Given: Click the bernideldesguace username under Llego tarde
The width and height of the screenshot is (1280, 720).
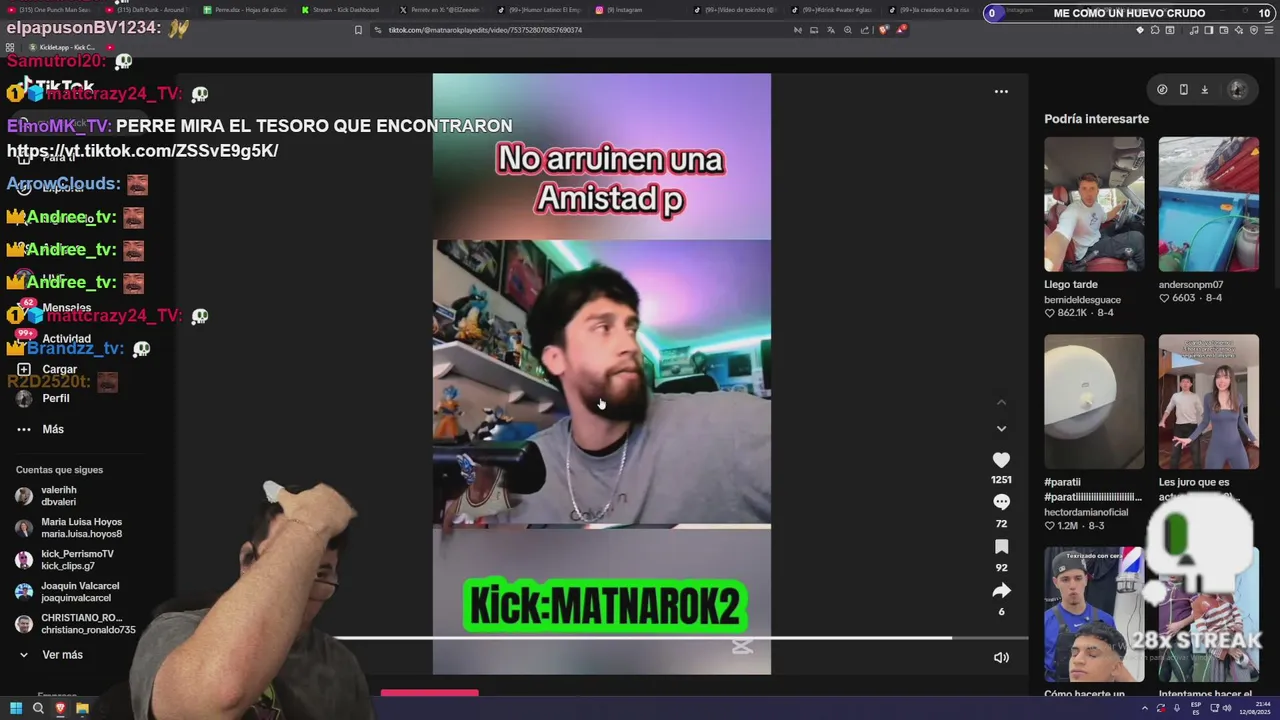Looking at the screenshot, I should (x=1082, y=299).
